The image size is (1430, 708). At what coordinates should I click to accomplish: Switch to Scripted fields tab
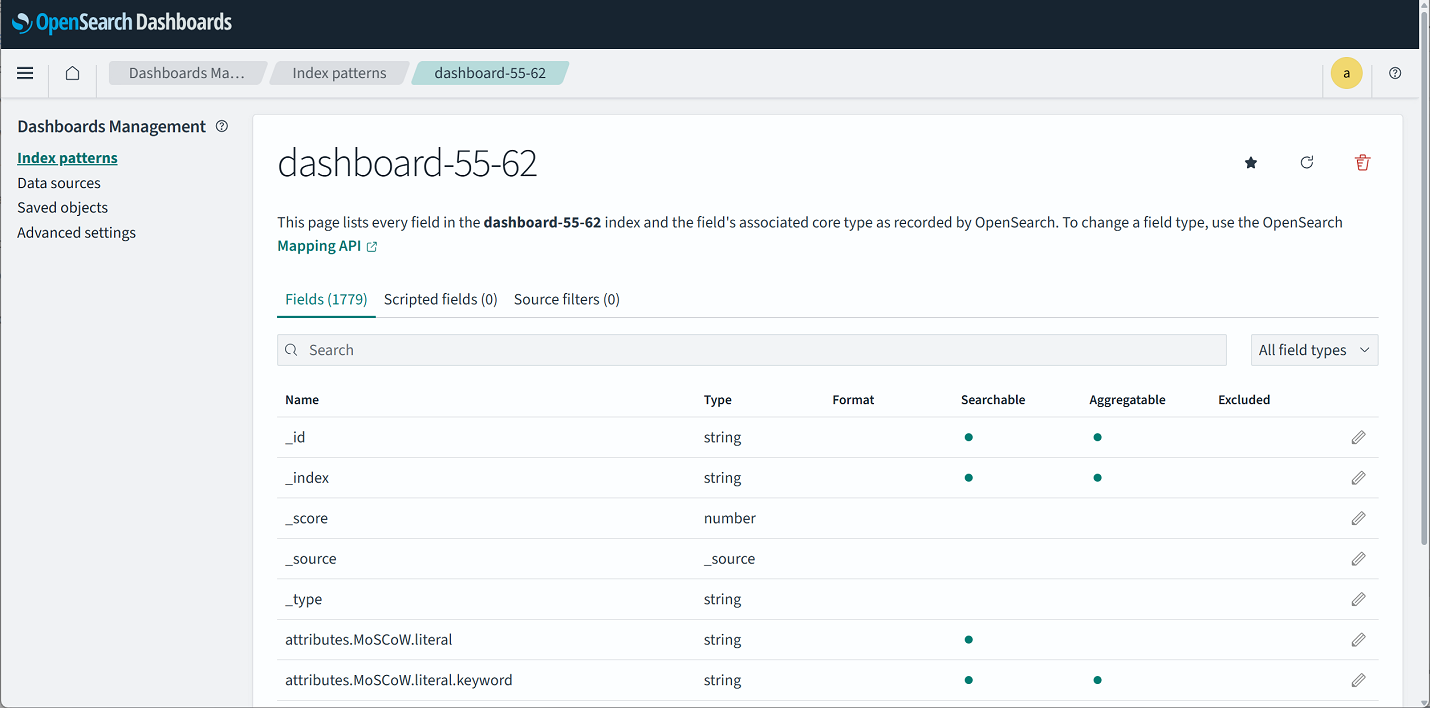[440, 299]
